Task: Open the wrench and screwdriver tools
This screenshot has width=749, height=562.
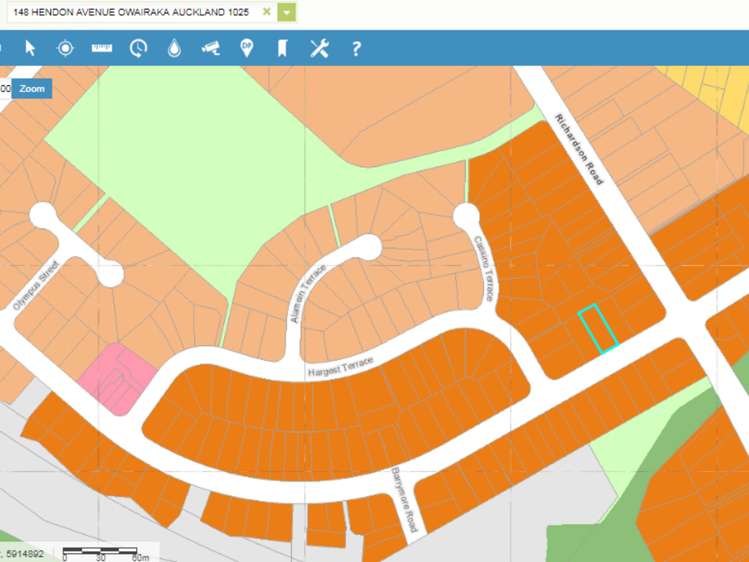Action: [x=319, y=48]
